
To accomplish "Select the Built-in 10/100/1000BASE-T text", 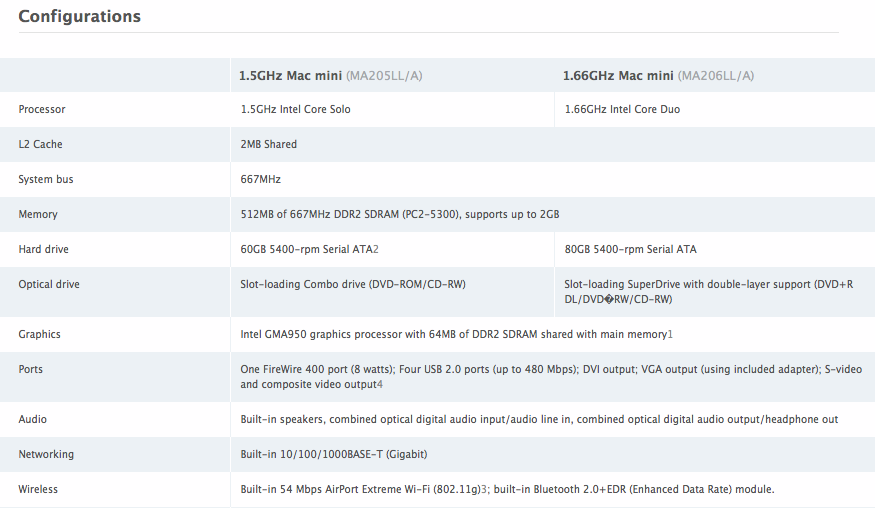I will point(334,454).
